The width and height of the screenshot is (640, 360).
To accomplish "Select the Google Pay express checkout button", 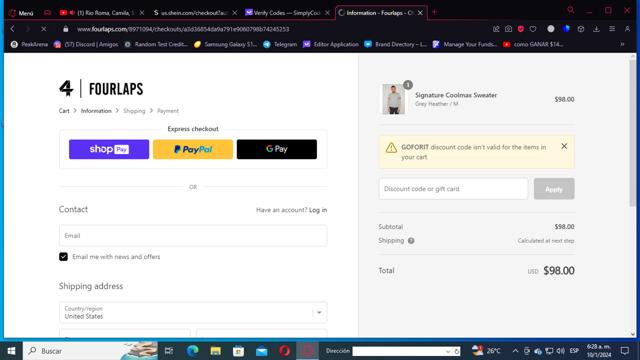I will tap(277, 149).
